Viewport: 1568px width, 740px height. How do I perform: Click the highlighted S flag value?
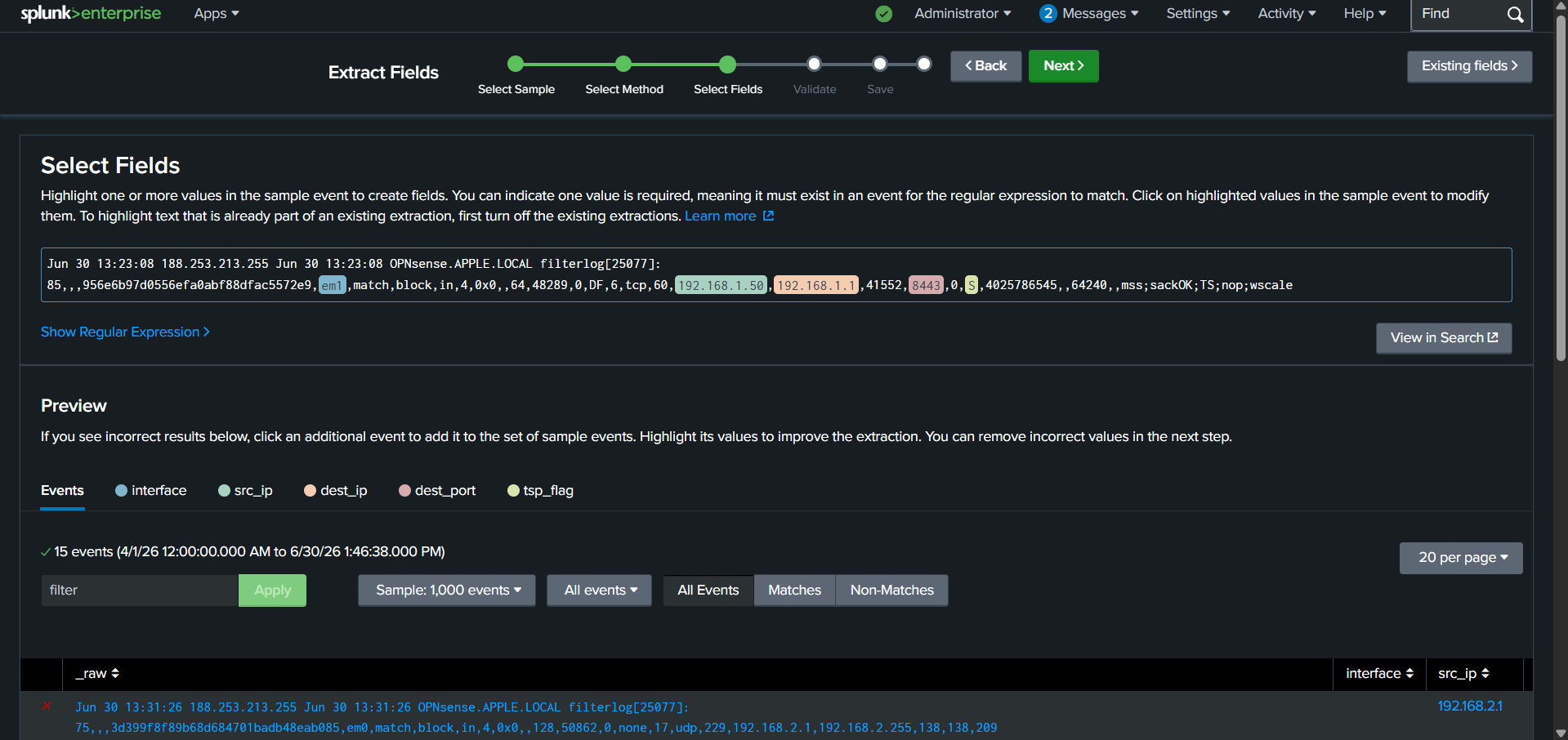(x=972, y=285)
